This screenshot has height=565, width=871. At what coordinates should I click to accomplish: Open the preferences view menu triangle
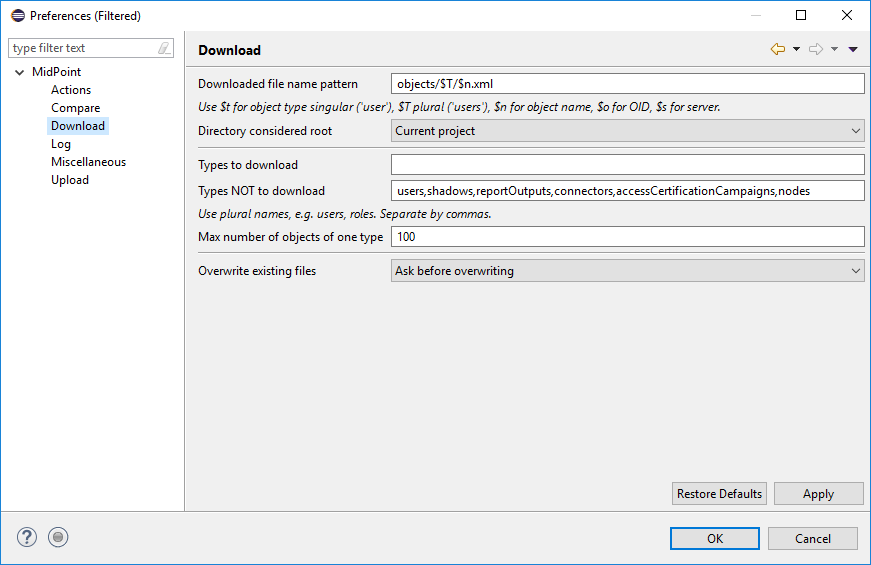pyautogui.click(x=853, y=49)
